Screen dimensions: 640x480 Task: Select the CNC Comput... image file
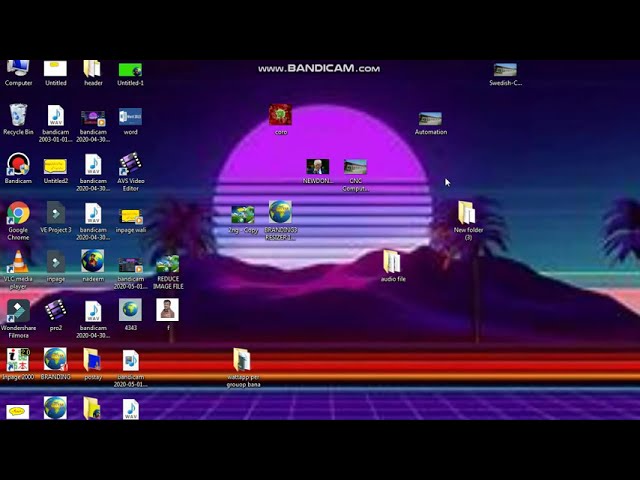[x=355, y=176]
